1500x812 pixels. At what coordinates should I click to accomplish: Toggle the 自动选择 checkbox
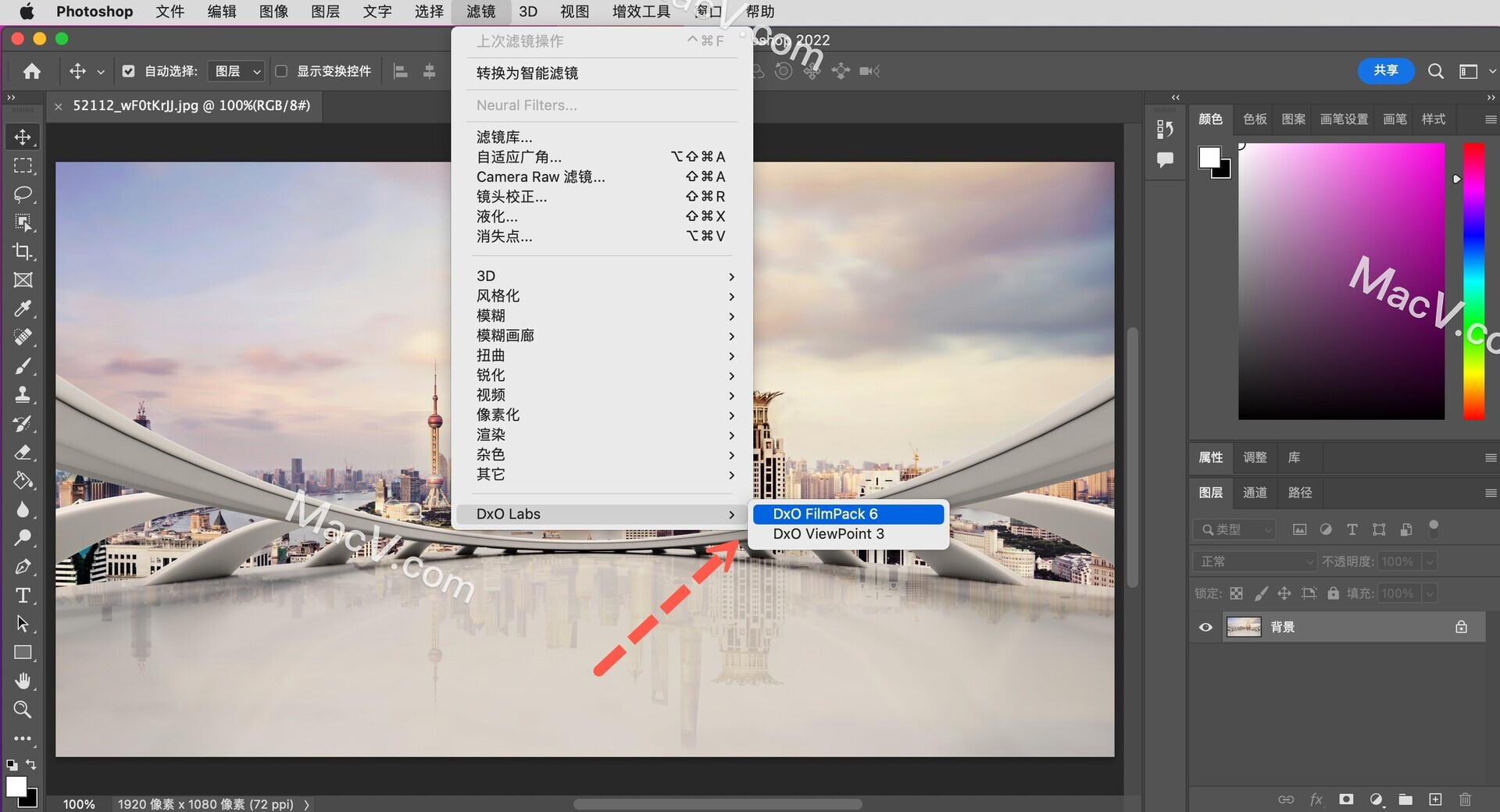[129, 71]
